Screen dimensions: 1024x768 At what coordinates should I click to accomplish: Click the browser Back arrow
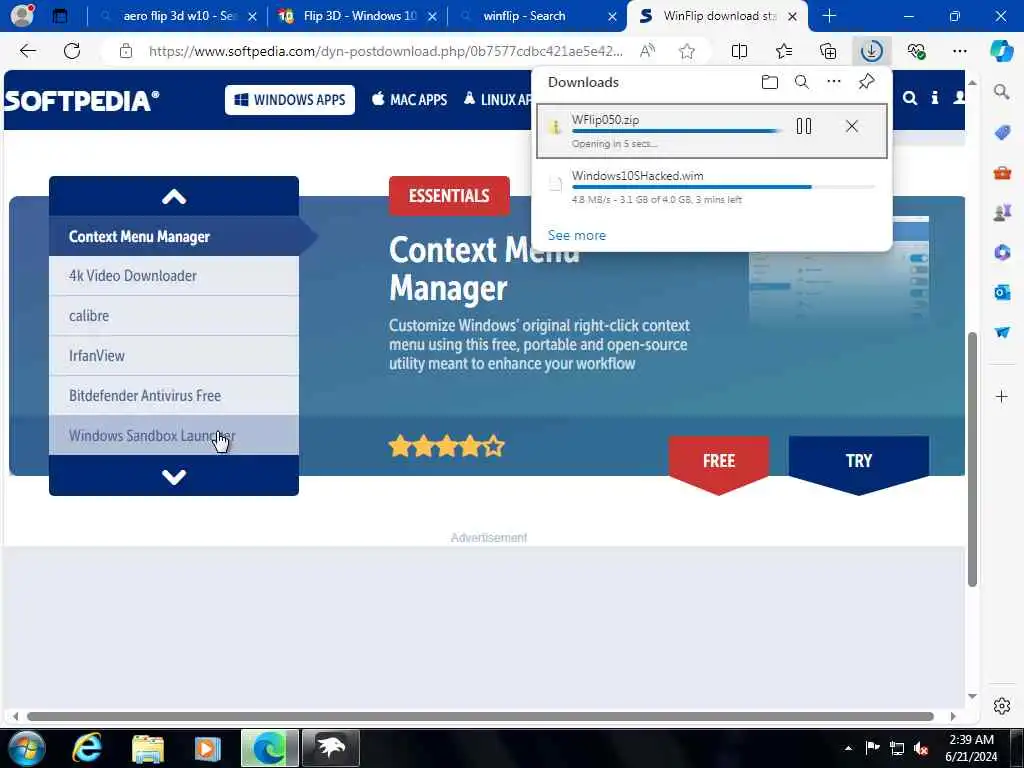click(x=27, y=51)
